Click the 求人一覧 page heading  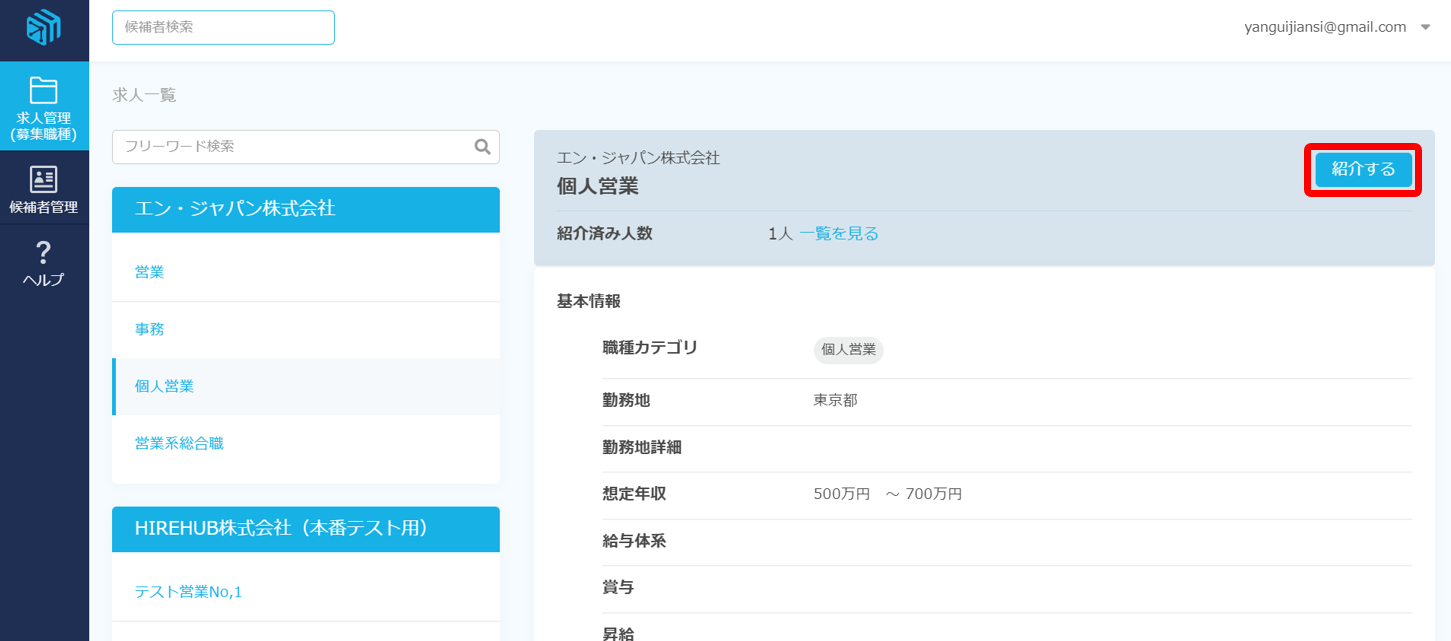[x=144, y=95]
